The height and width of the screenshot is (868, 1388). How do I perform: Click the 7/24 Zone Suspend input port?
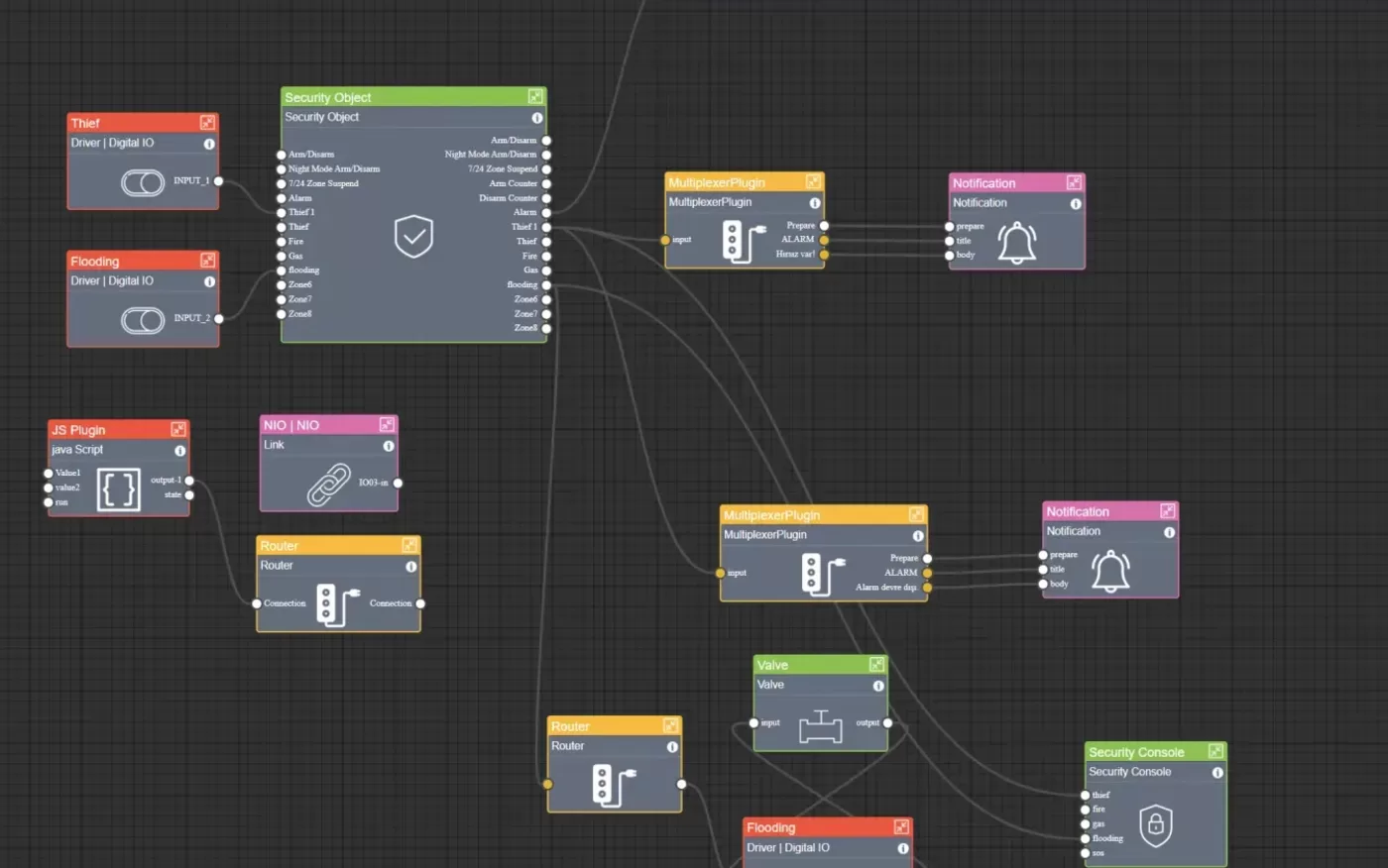click(281, 184)
